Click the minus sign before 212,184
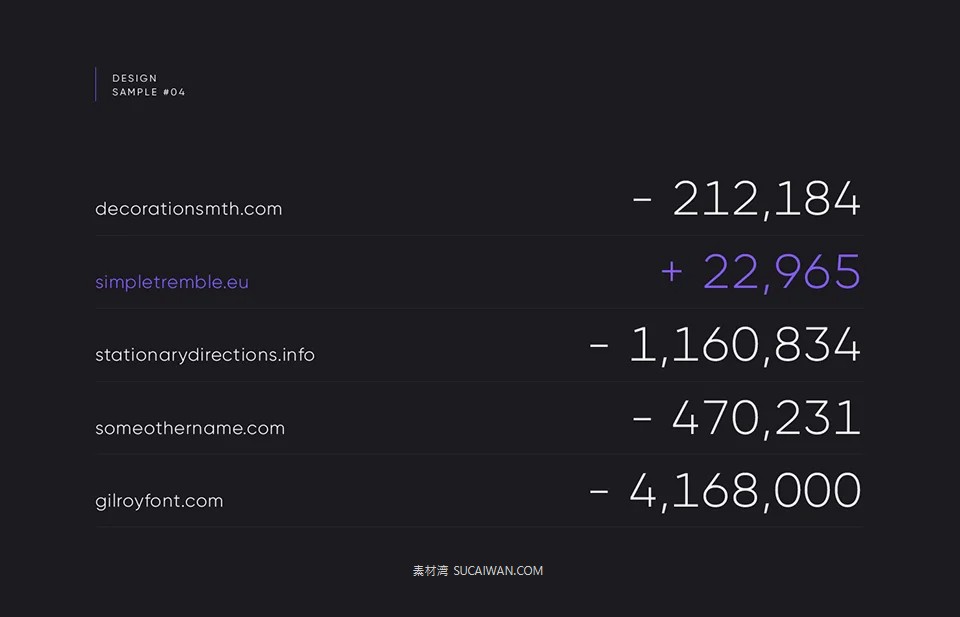Viewport: 960px width, 617px height. 642,199
